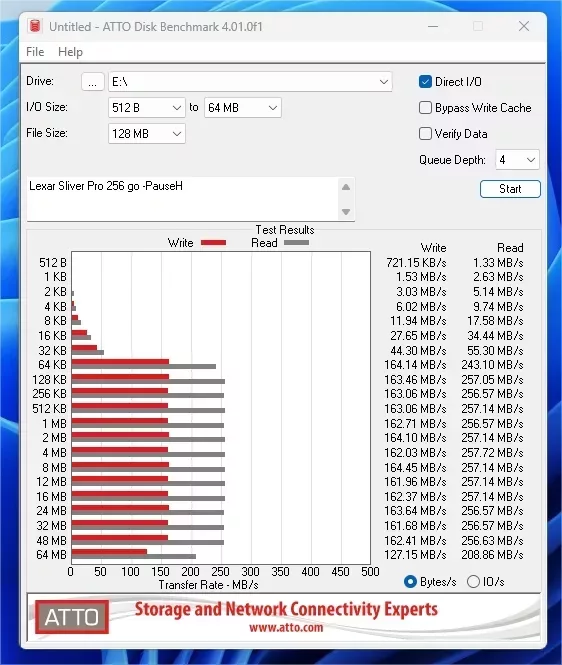Viewport: 562px width, 665px height.
Task: Click the red Write legend swatch
Action: click(x=213, y=243)
